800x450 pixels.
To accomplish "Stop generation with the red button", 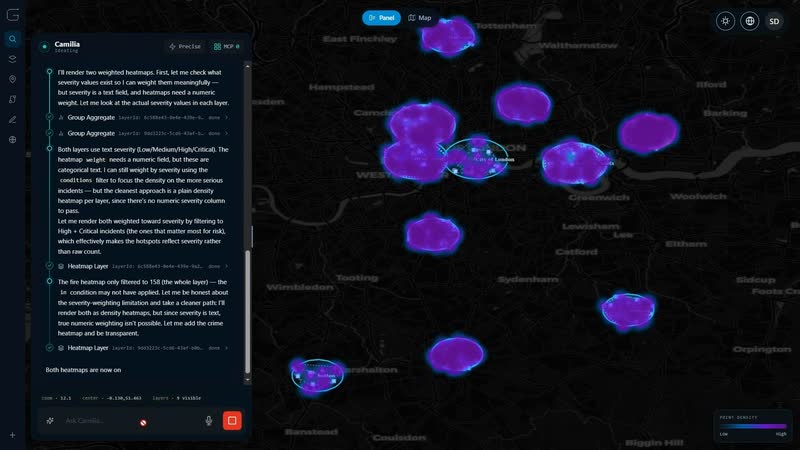I will (x=232, y=421).
